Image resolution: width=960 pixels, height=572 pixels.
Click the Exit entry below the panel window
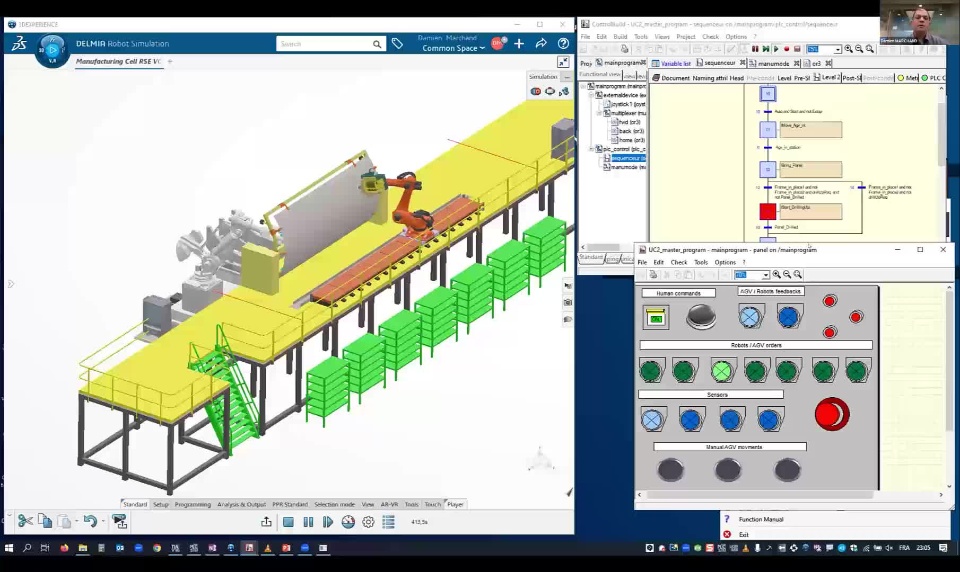pos(743,535)
